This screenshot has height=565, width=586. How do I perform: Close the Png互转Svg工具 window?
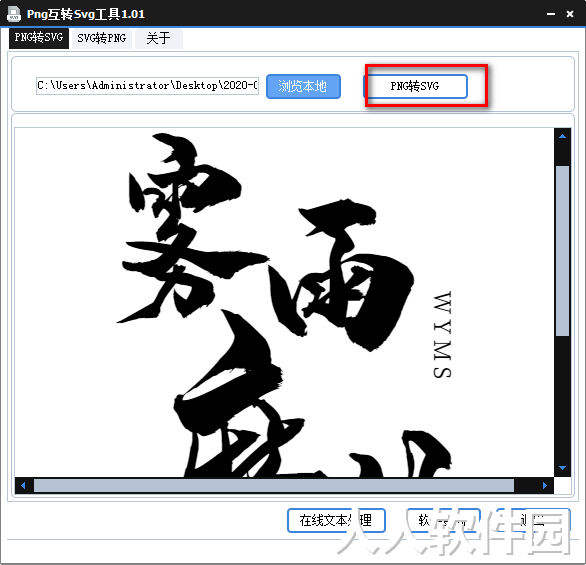tap(570, 14)
